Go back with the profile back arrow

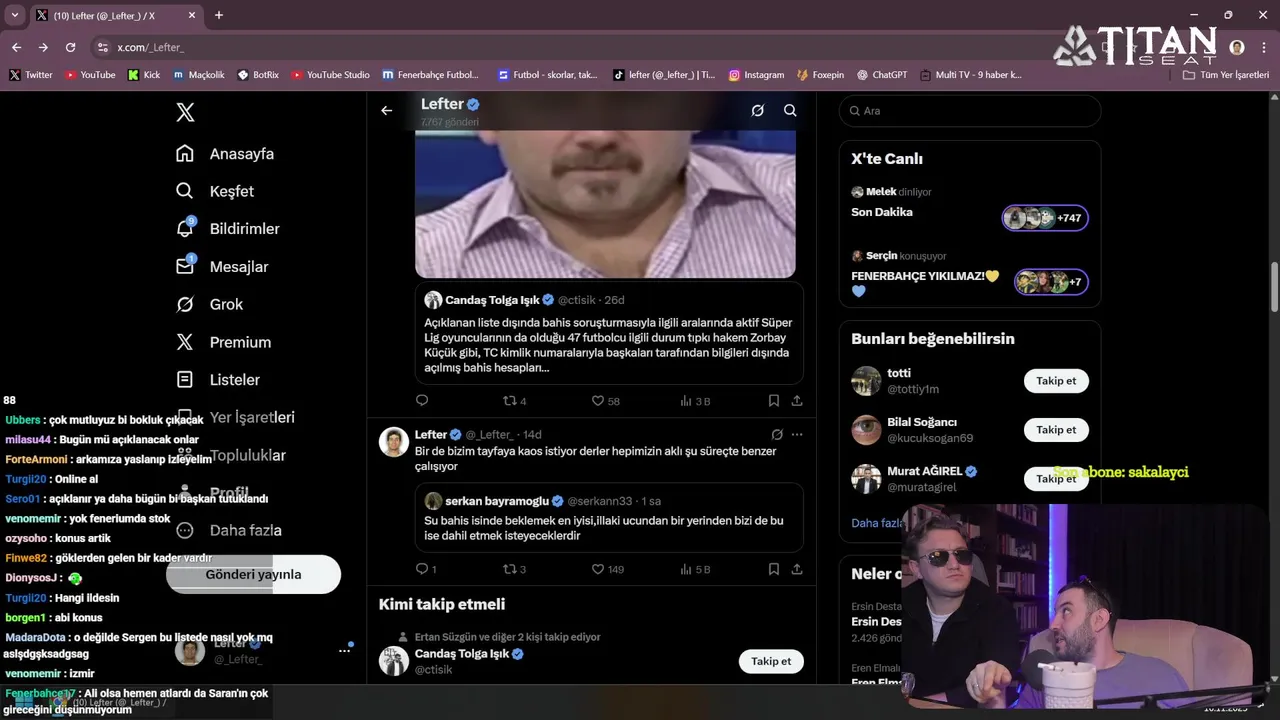(x=387, y=111)
